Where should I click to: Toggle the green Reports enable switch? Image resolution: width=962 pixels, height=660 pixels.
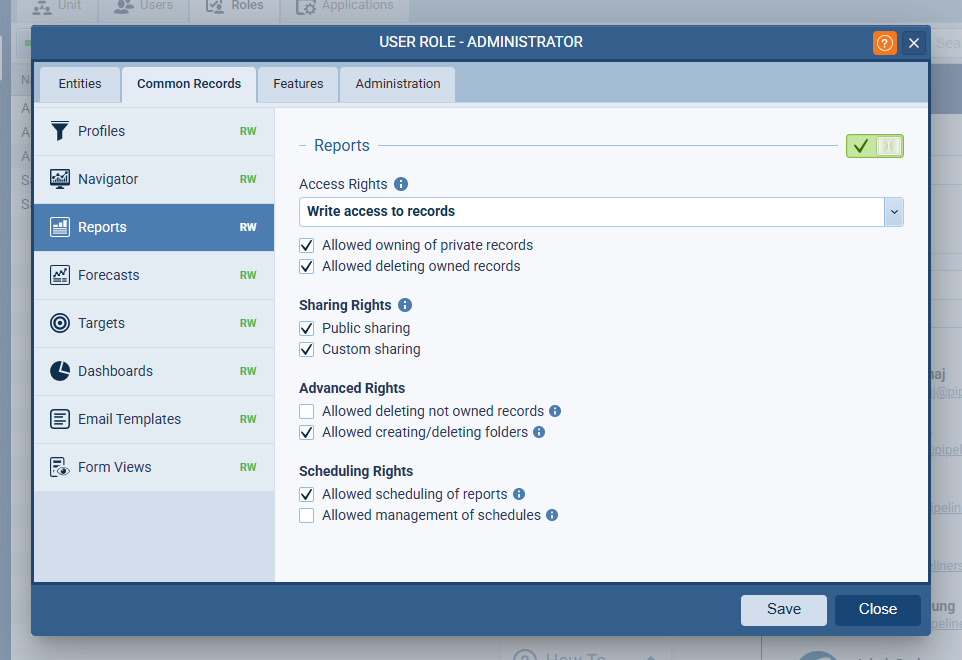[874, 146]
